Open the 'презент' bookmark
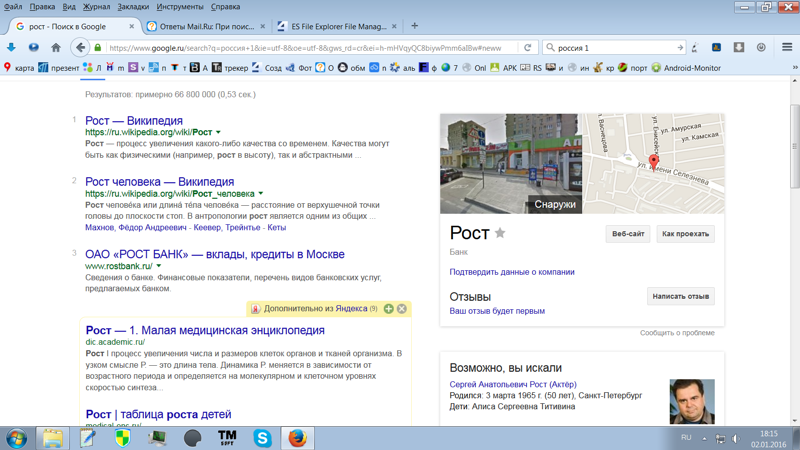 click(59, 68)
